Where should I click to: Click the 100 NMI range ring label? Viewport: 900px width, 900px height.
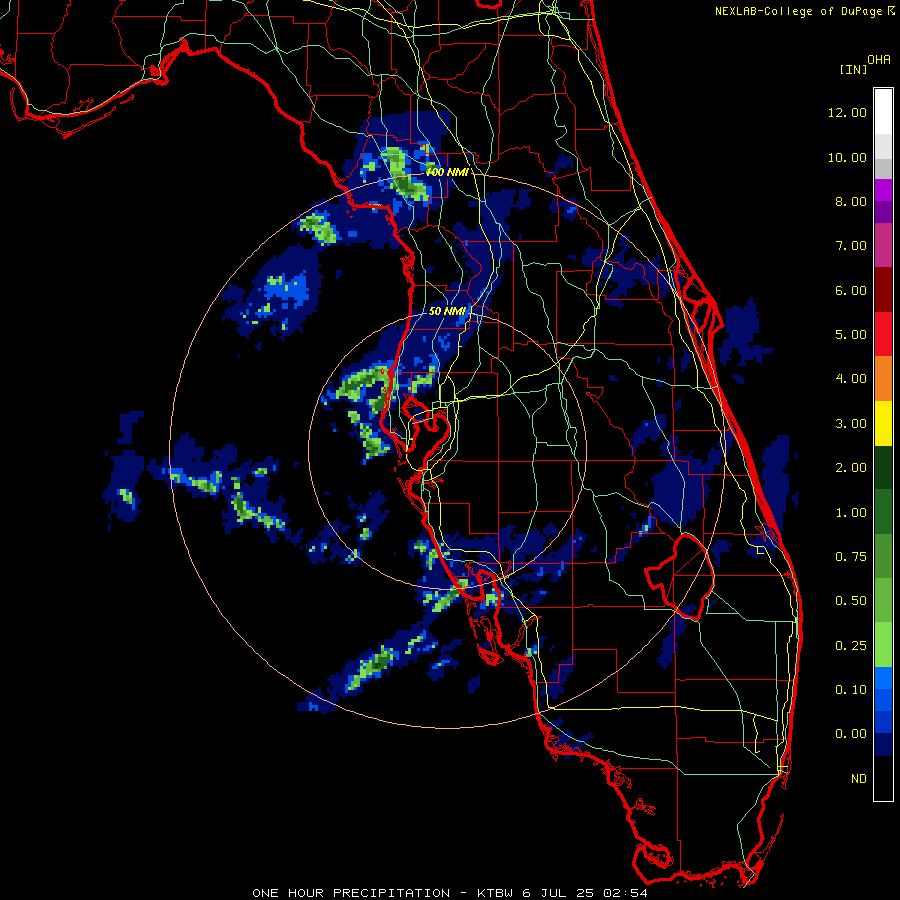click(x=447, y=172)
